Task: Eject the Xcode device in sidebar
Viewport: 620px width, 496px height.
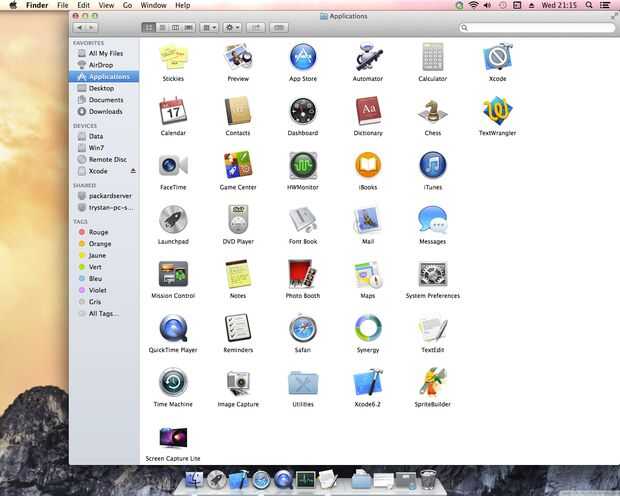Action: [x=133, y=171]
